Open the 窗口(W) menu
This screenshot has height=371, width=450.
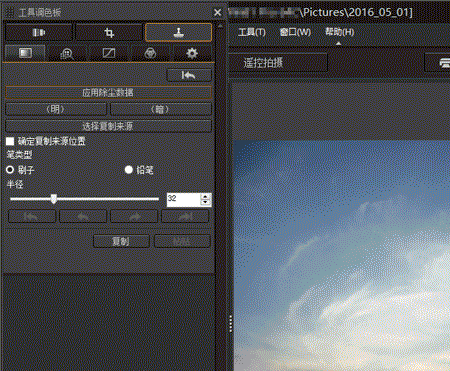(x=295, y=32)
